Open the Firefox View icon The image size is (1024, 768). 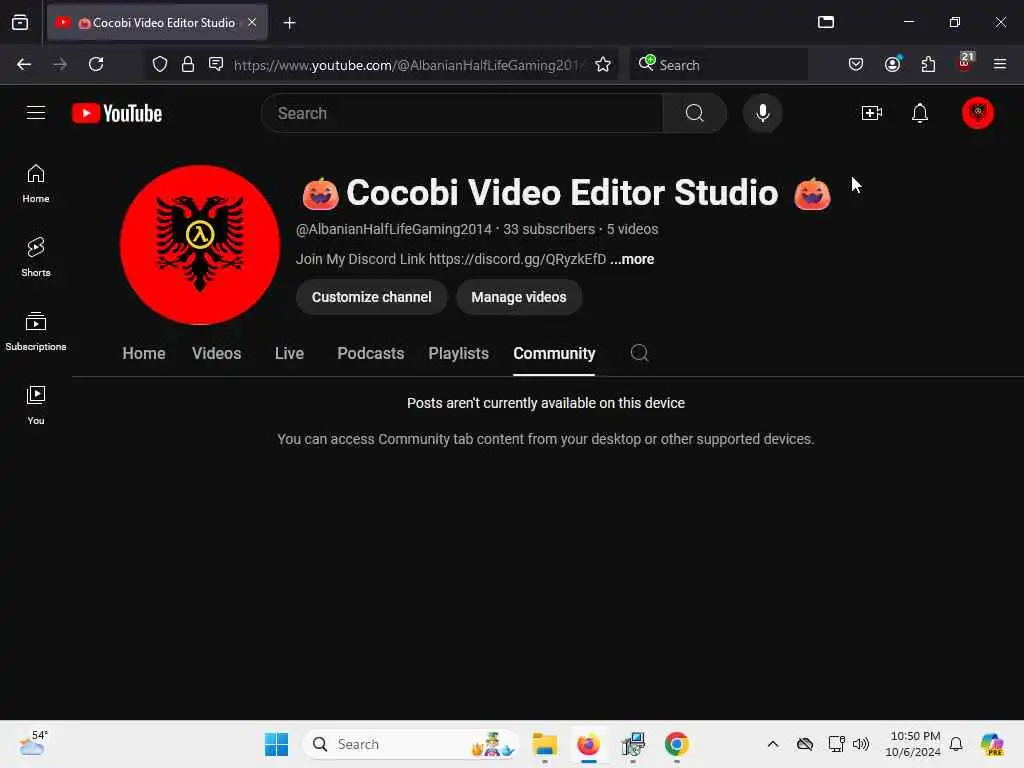(20, 23)
